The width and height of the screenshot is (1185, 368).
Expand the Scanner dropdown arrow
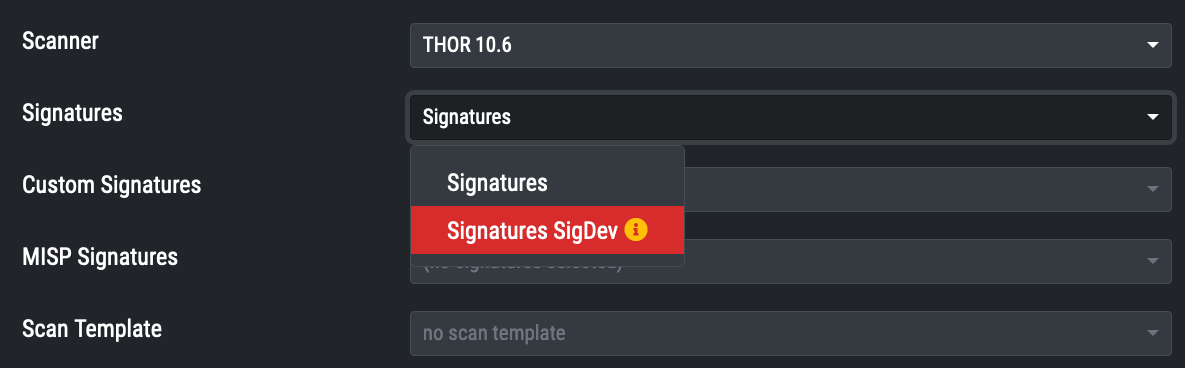click(1153, 45)
